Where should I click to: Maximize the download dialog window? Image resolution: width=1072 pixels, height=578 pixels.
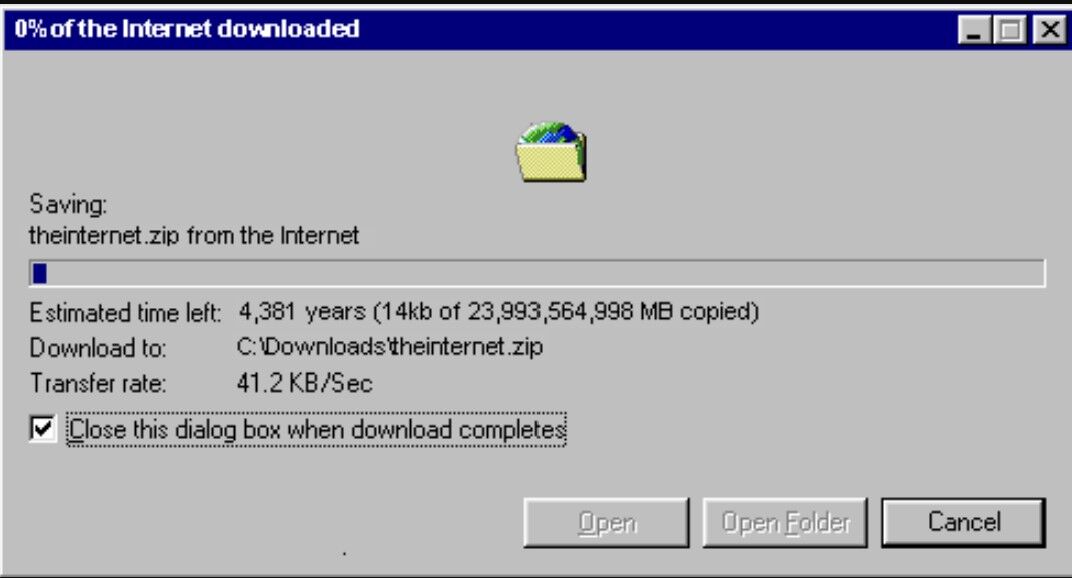coord(1010,30)
